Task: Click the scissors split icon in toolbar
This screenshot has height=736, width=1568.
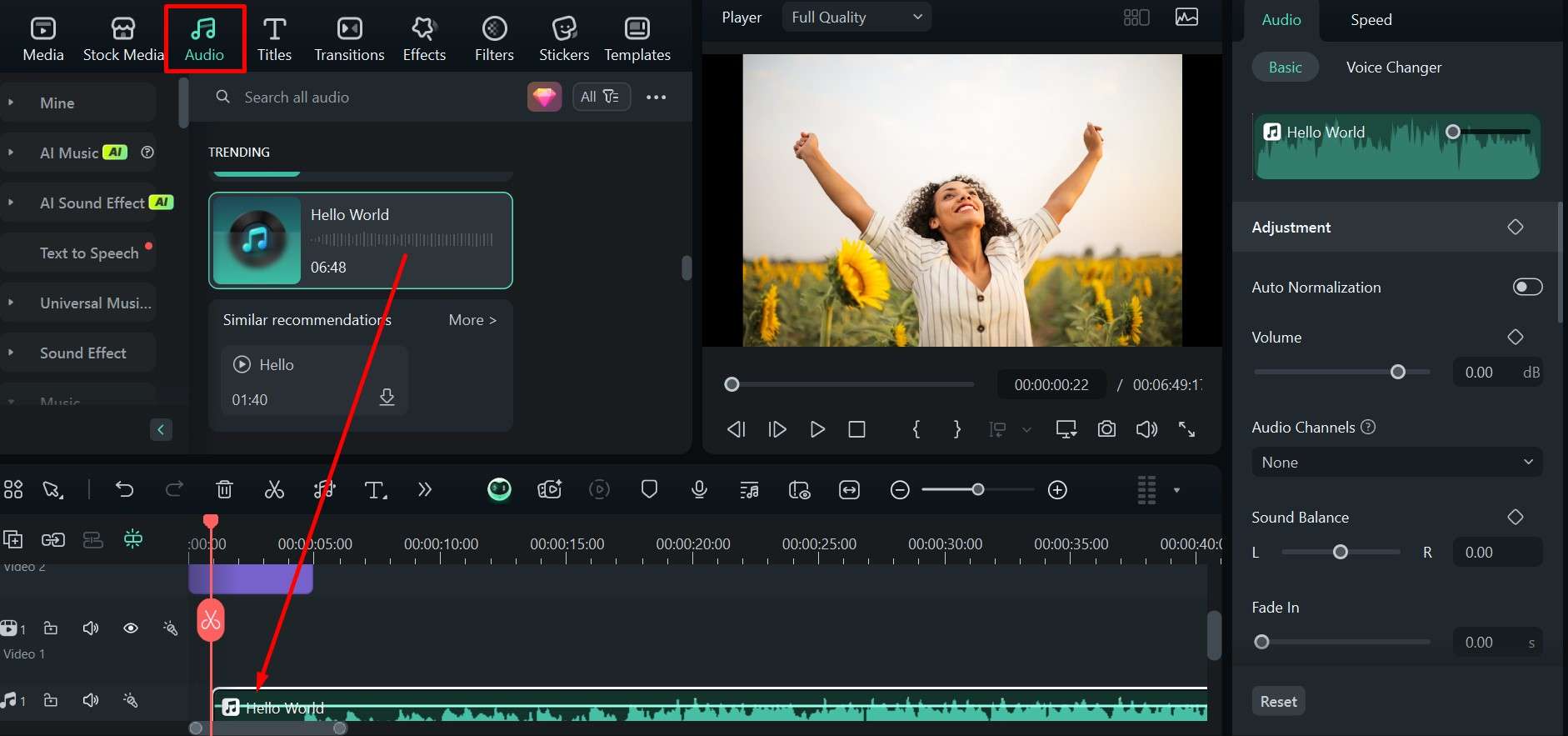Action: 274,490
